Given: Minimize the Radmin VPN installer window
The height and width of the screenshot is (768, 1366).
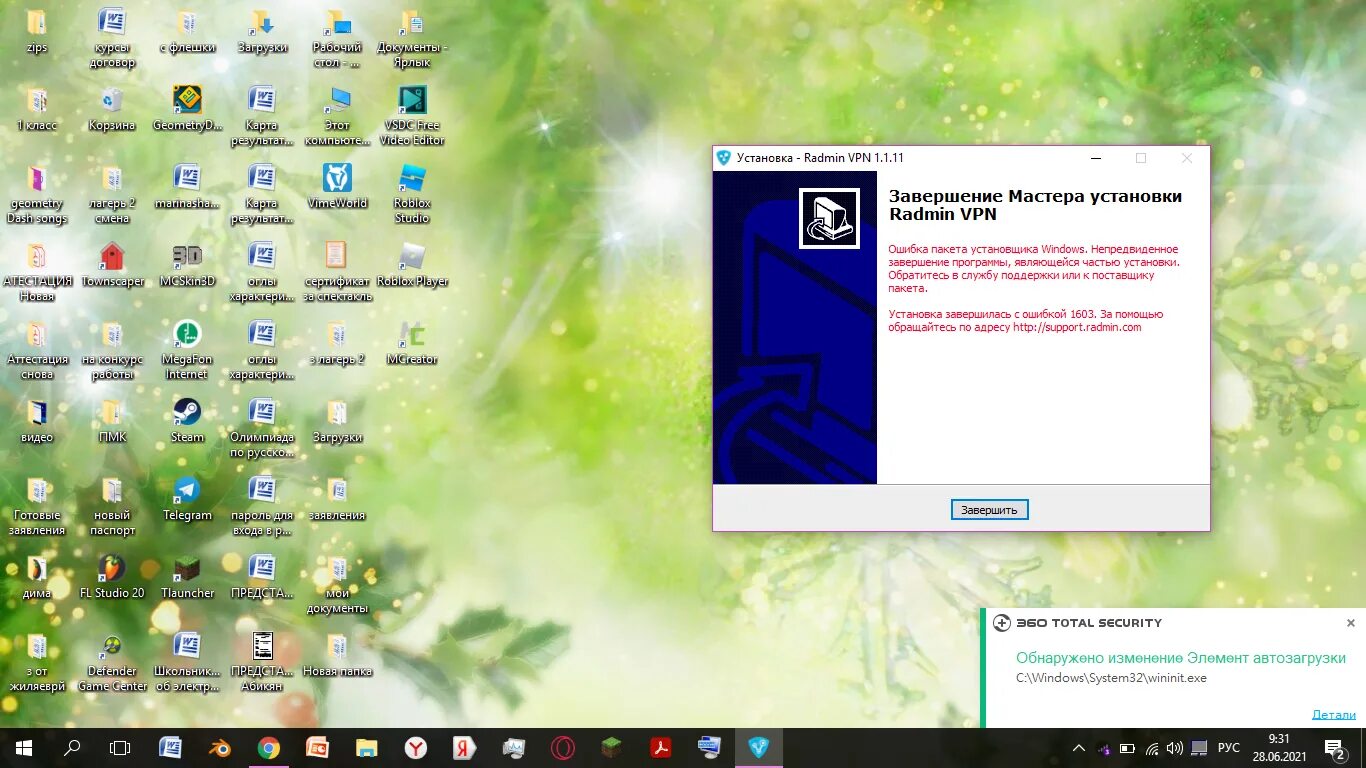Looking at the screenshot, I should click(x=1096, y=158).
